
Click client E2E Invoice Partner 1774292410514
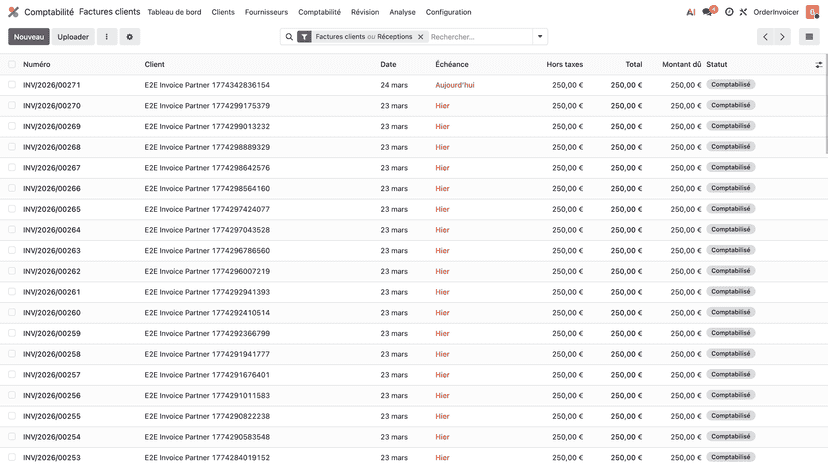click(207, 312)
